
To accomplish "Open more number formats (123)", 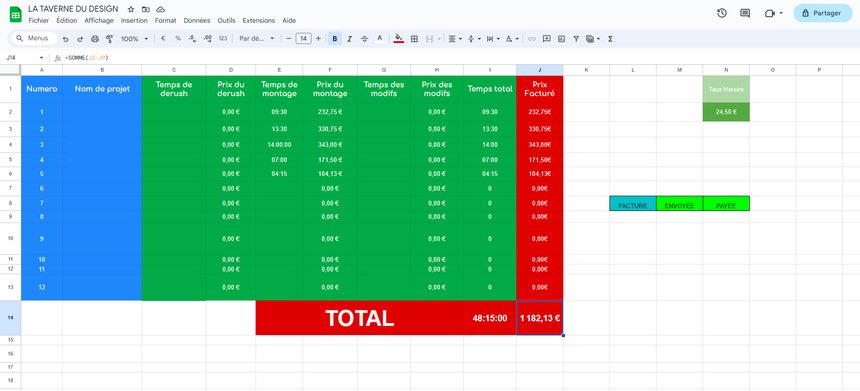I will pos(223,39).
